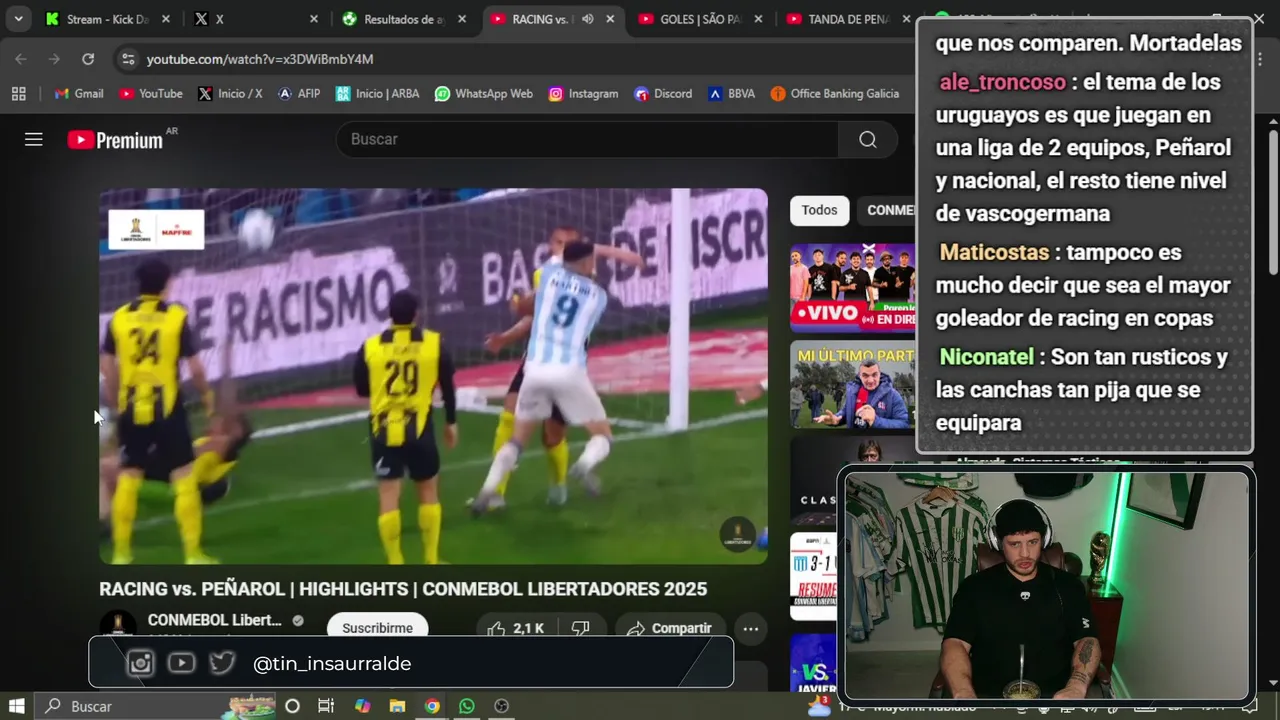Like the video showing 2,1 K
Screen dimensions: 1280x720
point(515,627)
